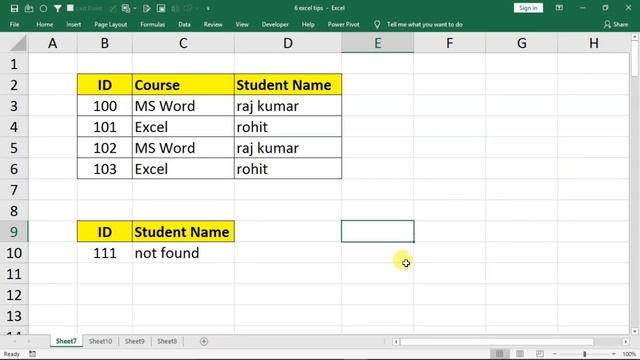Image resolution: width=640 pixels, height=360 pixels.
Task: Select column F header
Action: (449, 43)
